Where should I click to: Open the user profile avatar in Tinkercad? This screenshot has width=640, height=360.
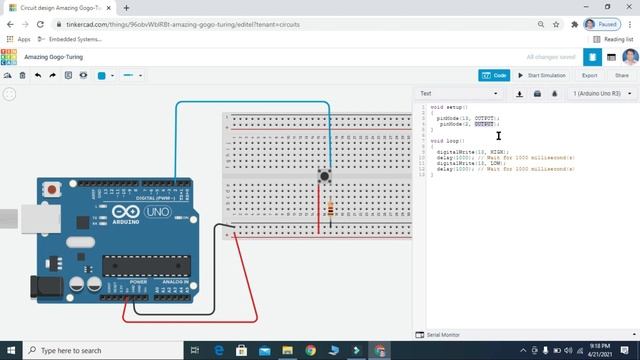630,57
